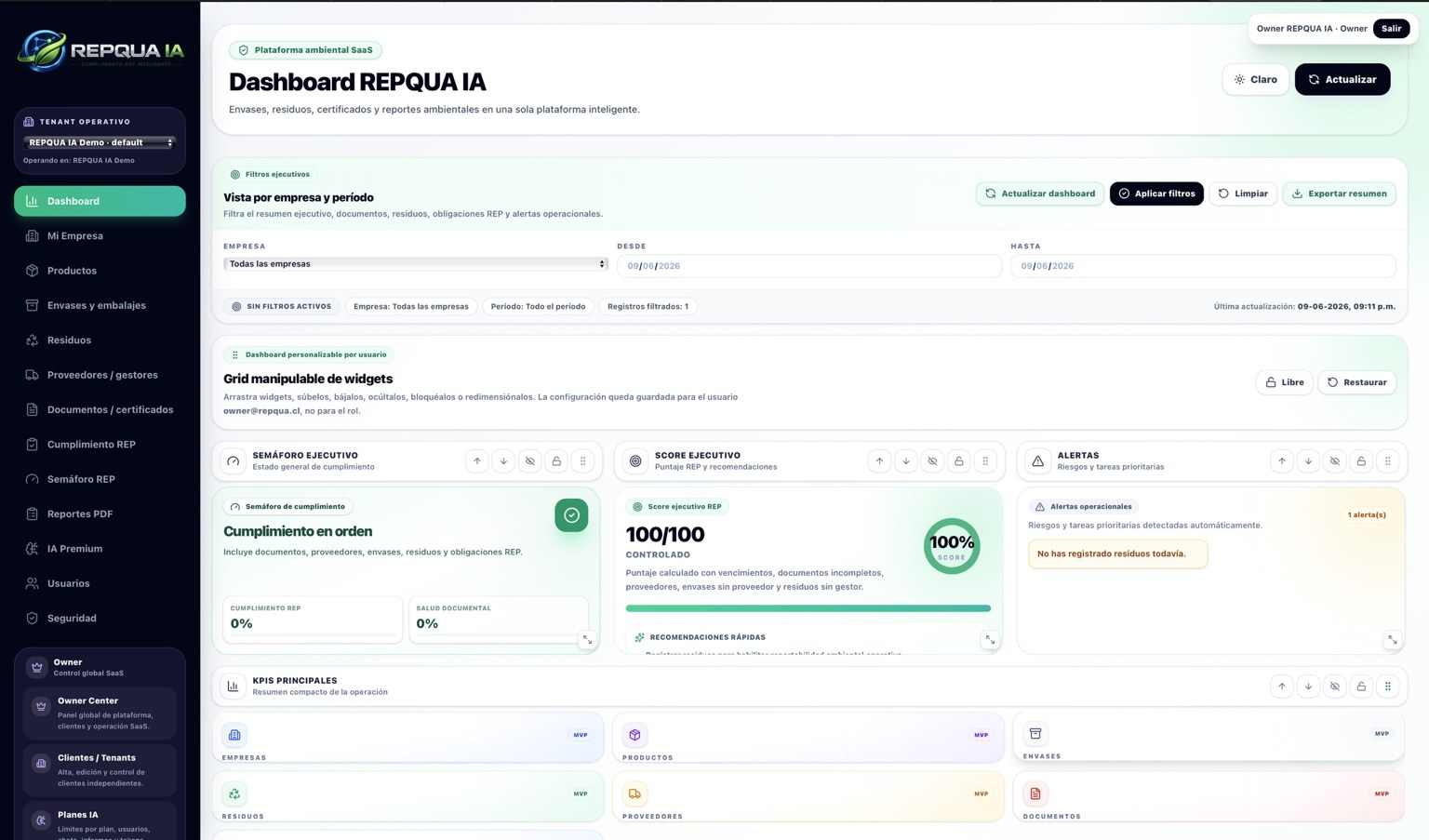Move Semáforo Ejecutivo widget up
This screenshot has width=1429, height=840.
point(477,461)
